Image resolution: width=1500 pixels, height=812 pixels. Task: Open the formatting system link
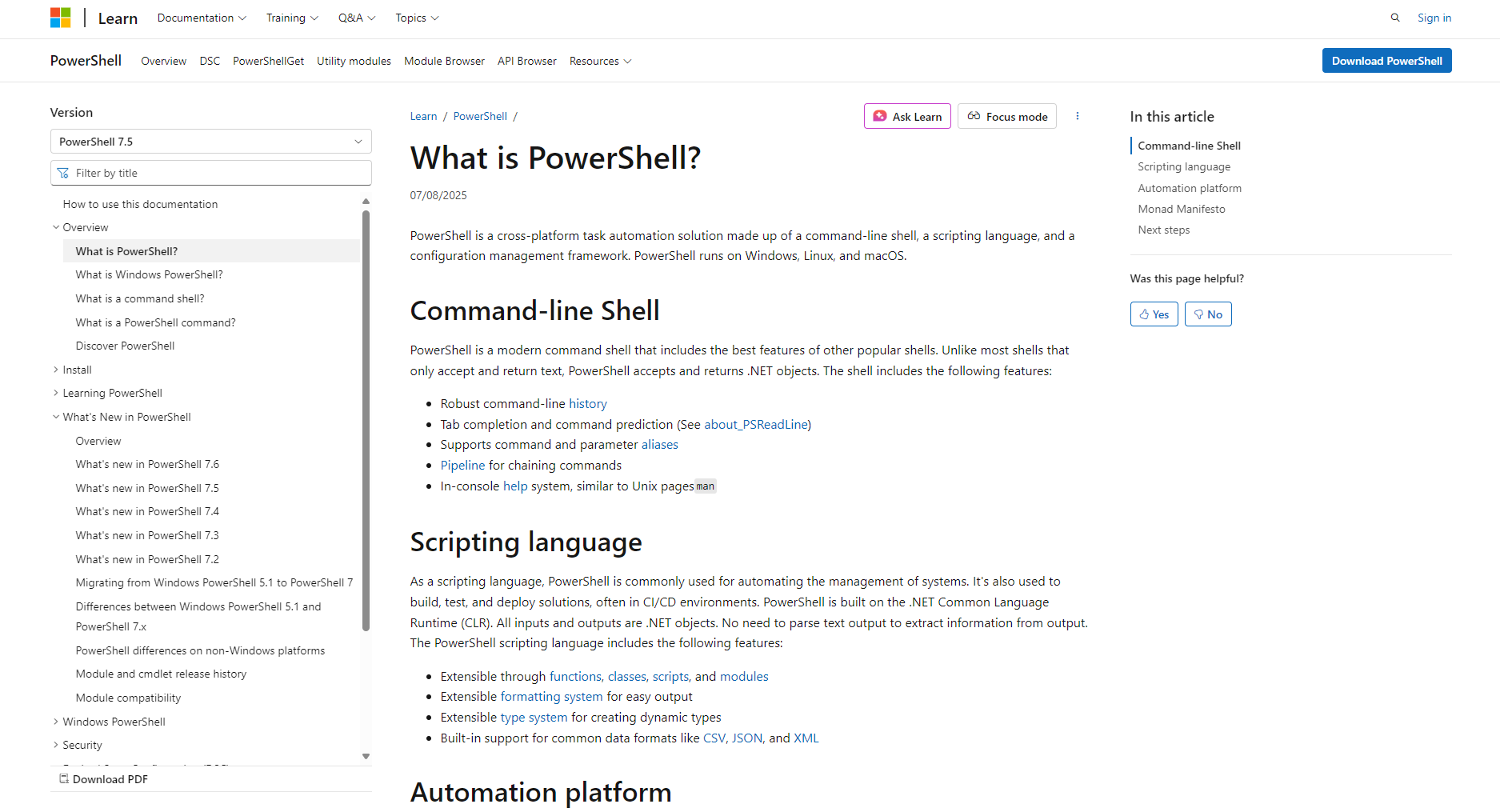[552, 696]
